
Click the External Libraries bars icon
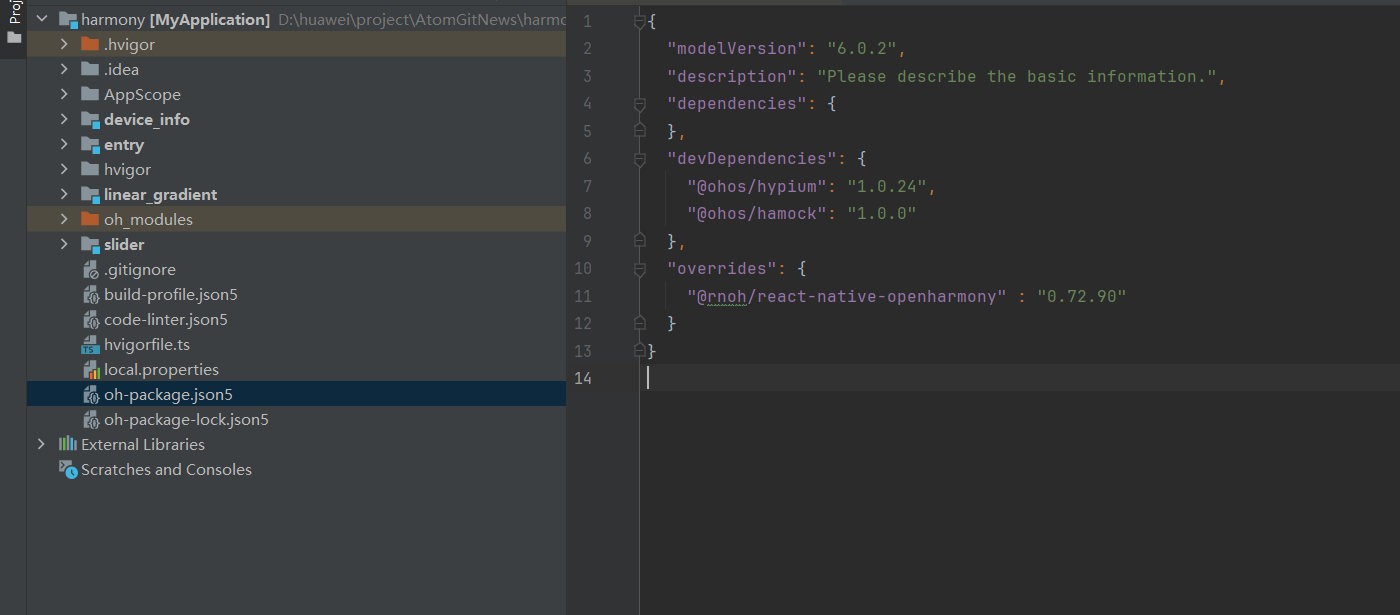click(x=67, y=444)
